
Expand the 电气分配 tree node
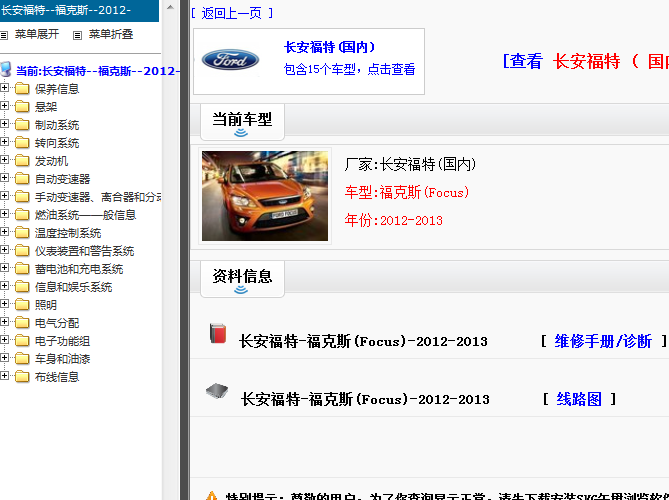click(x=5, y=323)
